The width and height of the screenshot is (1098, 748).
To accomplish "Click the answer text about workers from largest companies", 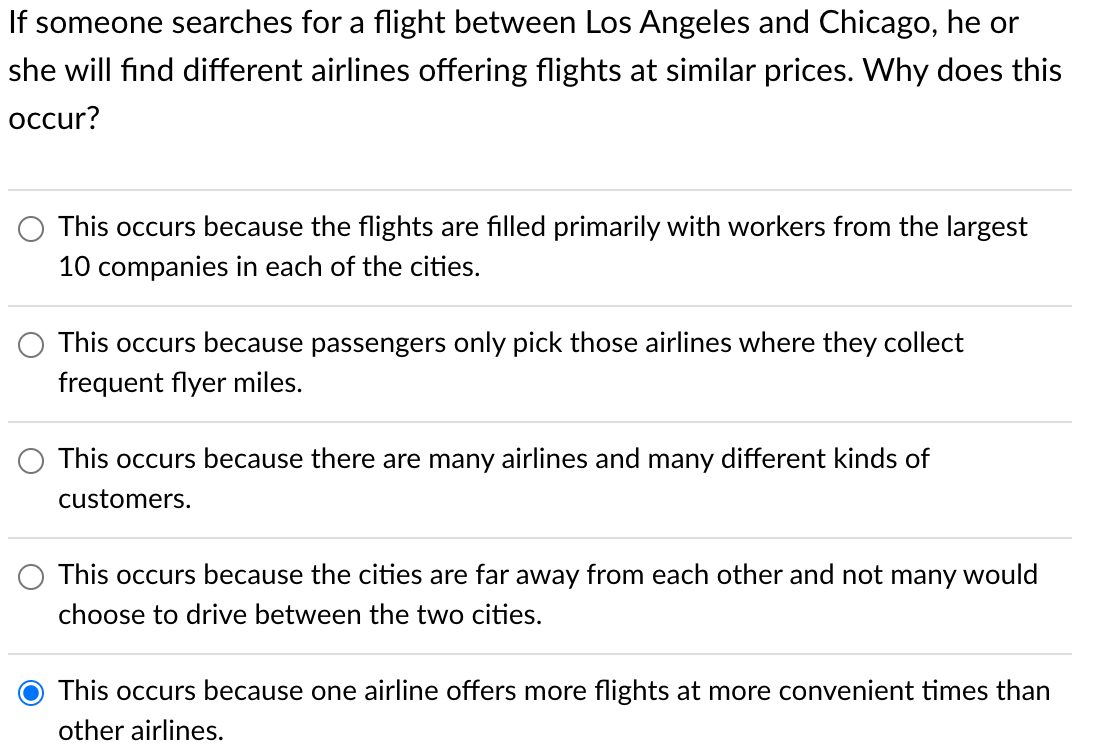I will [543, 247].
